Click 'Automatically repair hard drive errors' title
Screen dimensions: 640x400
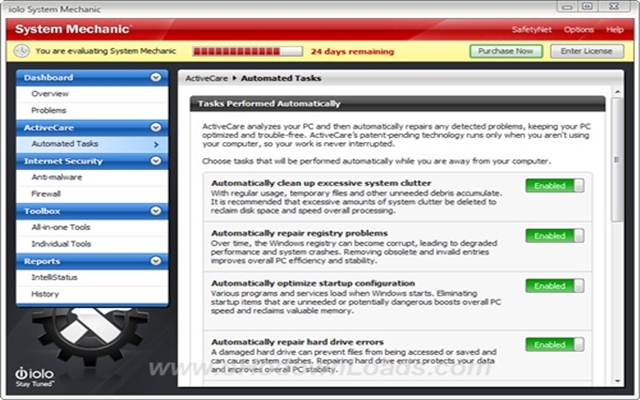297,342
